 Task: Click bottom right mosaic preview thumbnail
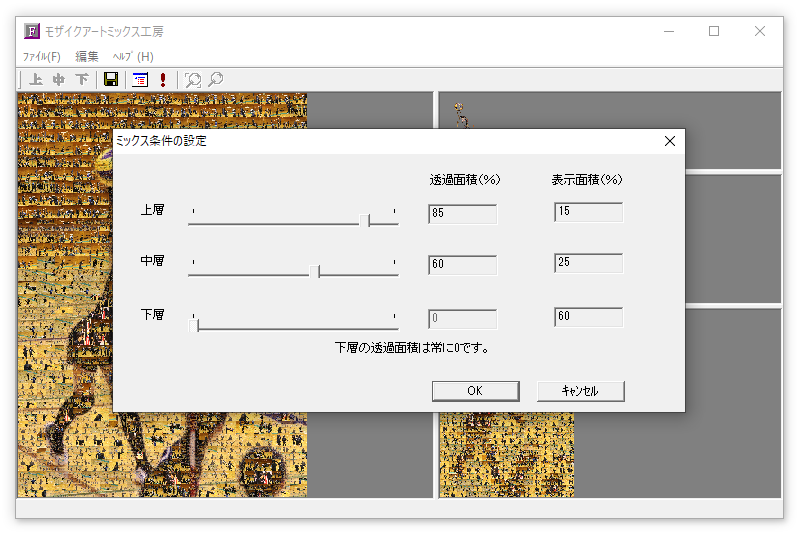tap(507, 454)
